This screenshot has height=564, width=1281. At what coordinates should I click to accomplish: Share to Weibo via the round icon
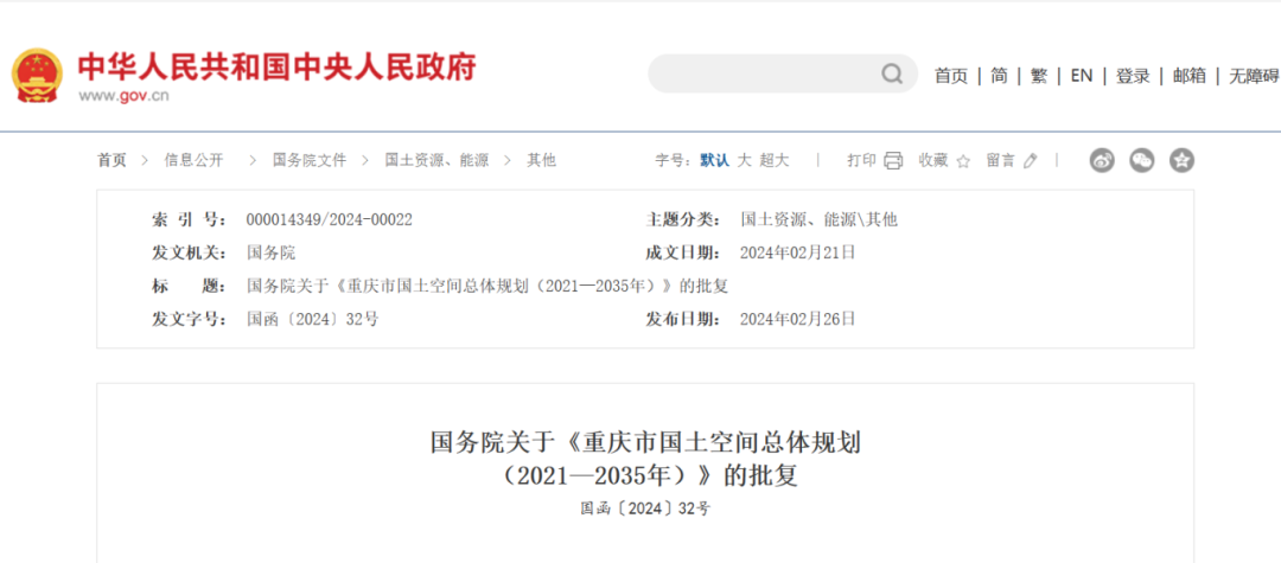point(1102,160)
